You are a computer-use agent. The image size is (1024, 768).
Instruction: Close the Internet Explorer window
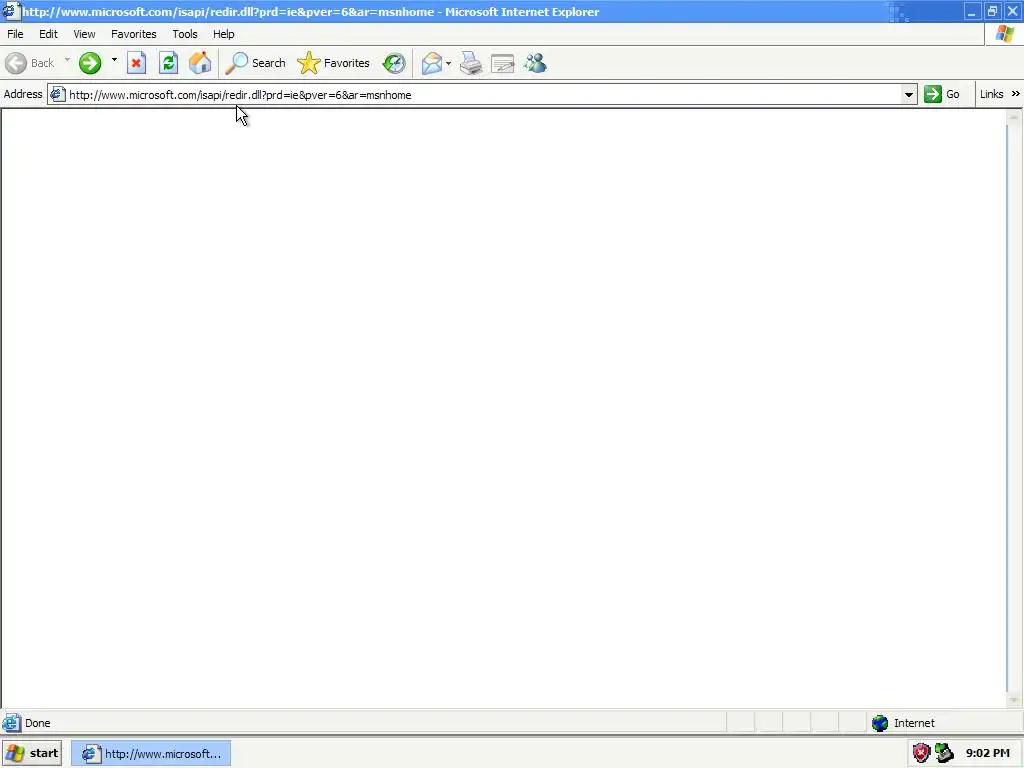click(x=1012, y=11)
